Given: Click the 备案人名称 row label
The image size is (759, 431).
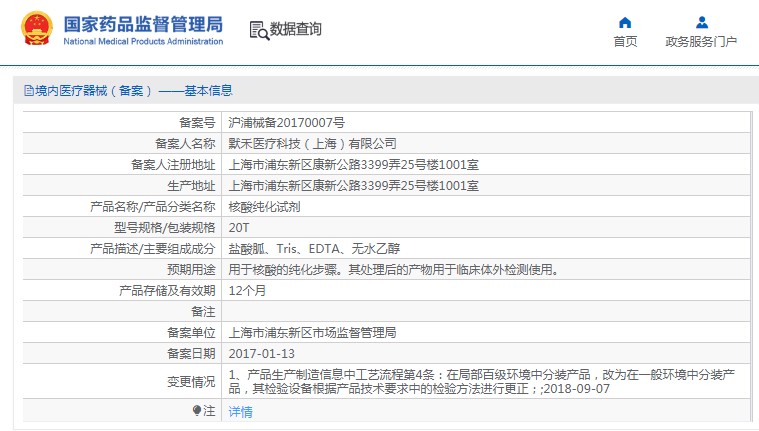Looking at the screenshot, I should (x=185, y=143).
